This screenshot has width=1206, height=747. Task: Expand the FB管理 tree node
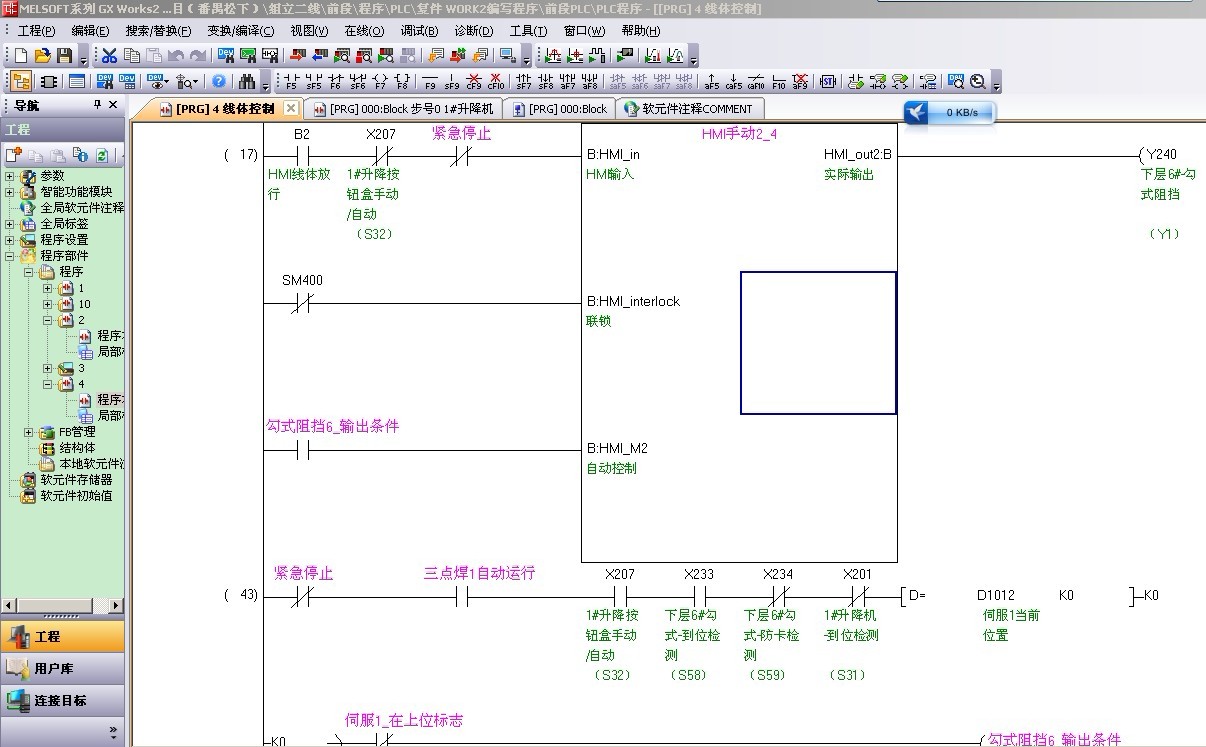click(29, 432)
